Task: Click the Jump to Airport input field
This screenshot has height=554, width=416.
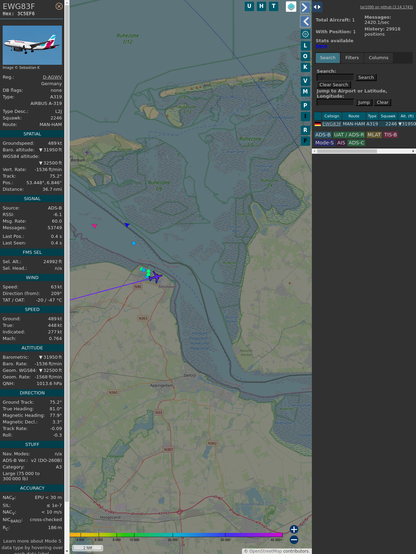Action: pos(335,102)
